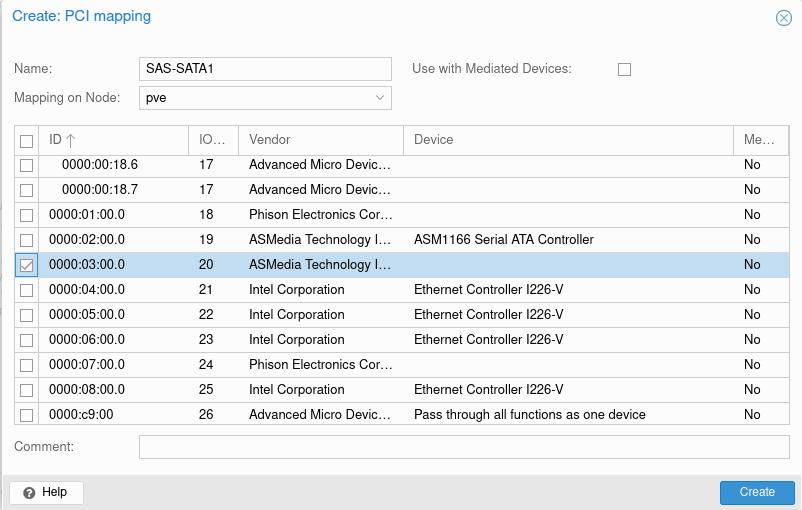Click the Mediated Devices column header
The height and width of the screenshot is (510, 802).
759,140
